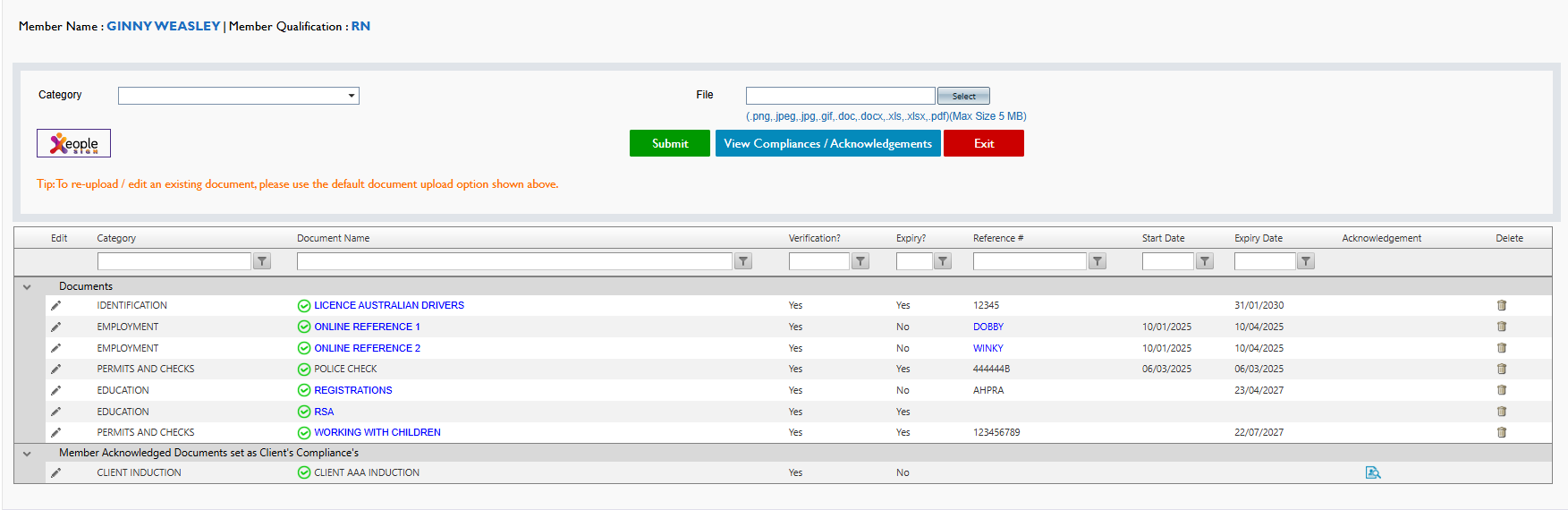
Task: Delete the REGISTRATIONS document
Action: click(1502, 390)
